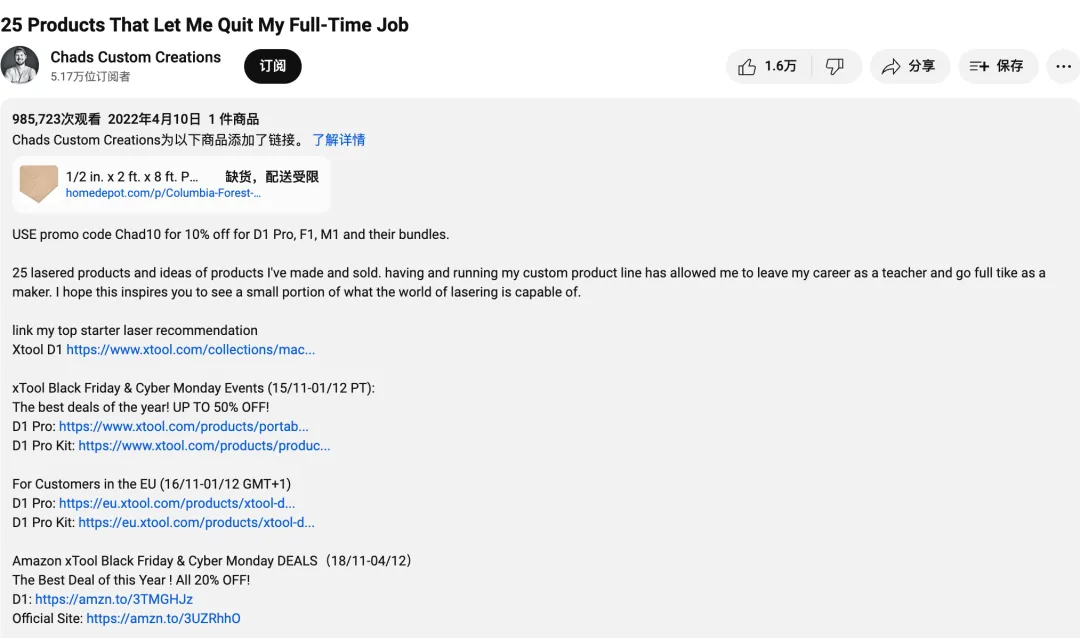Dislike the video with thumbs-down icon
The image size is (1080, 638).
click(835, 66)
